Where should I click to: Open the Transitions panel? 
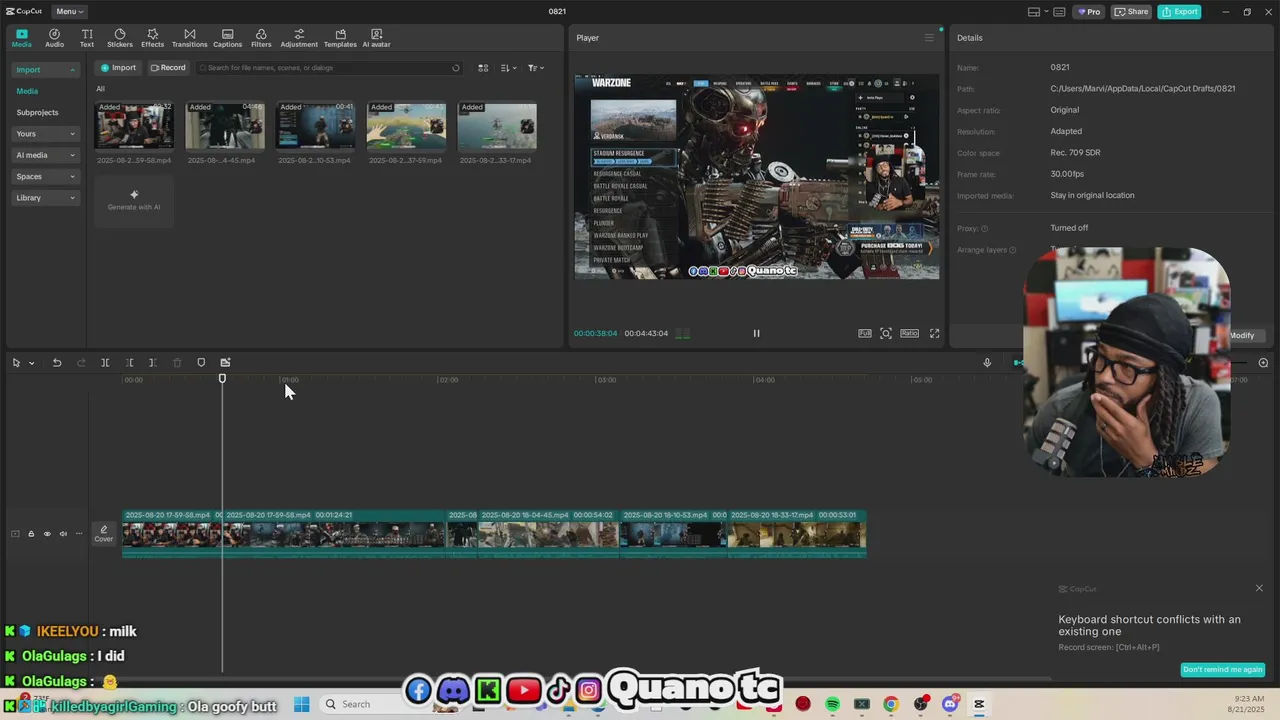pyautogui.click(x=189, y=38)
